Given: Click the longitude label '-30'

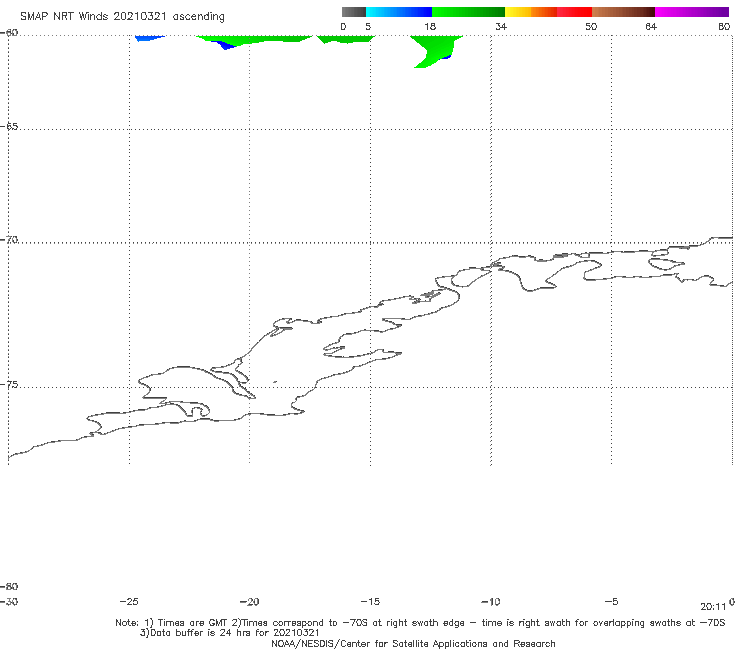Looking at the screenshot, I should (9, 602).
